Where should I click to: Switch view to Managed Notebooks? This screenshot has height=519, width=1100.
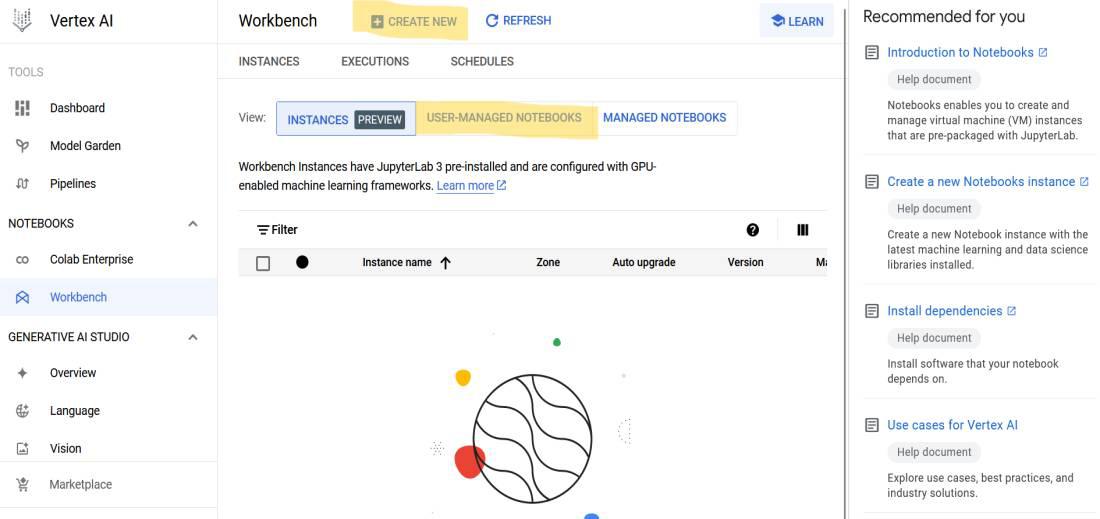click(x=664, y=118)
